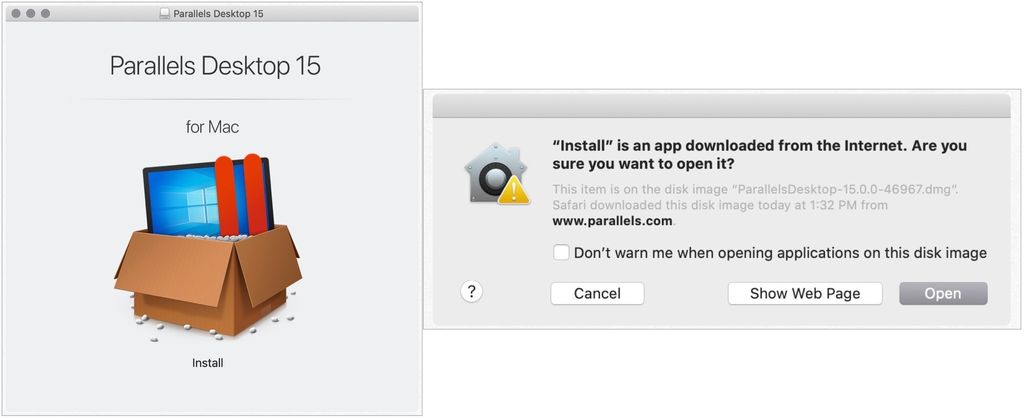
Task: Enable Don't warn me checkbox
Action: click(561, 253)
